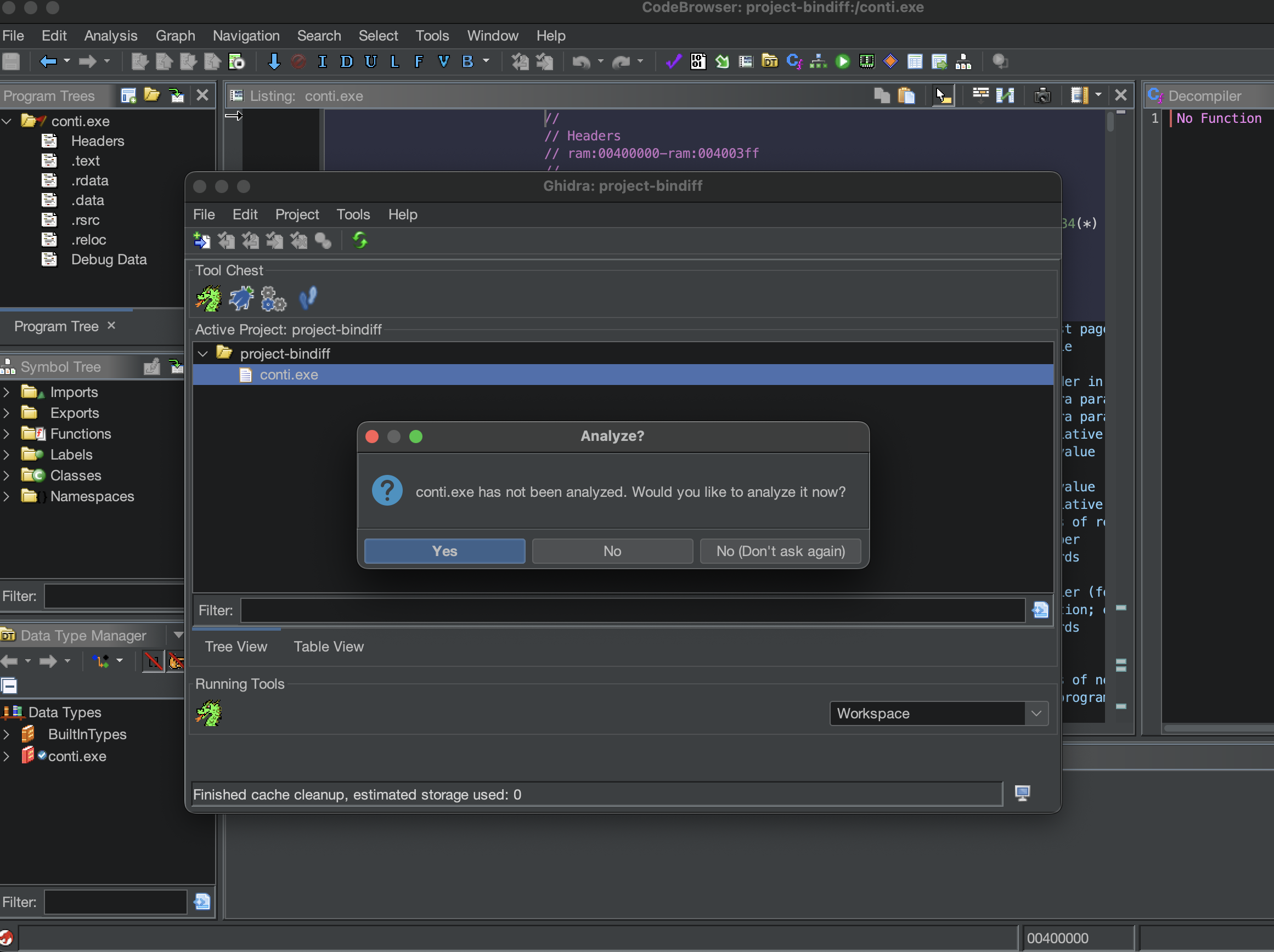Click the snapshot camera icon in Listing
The image size is (1274, 952).
point(1042,95)
